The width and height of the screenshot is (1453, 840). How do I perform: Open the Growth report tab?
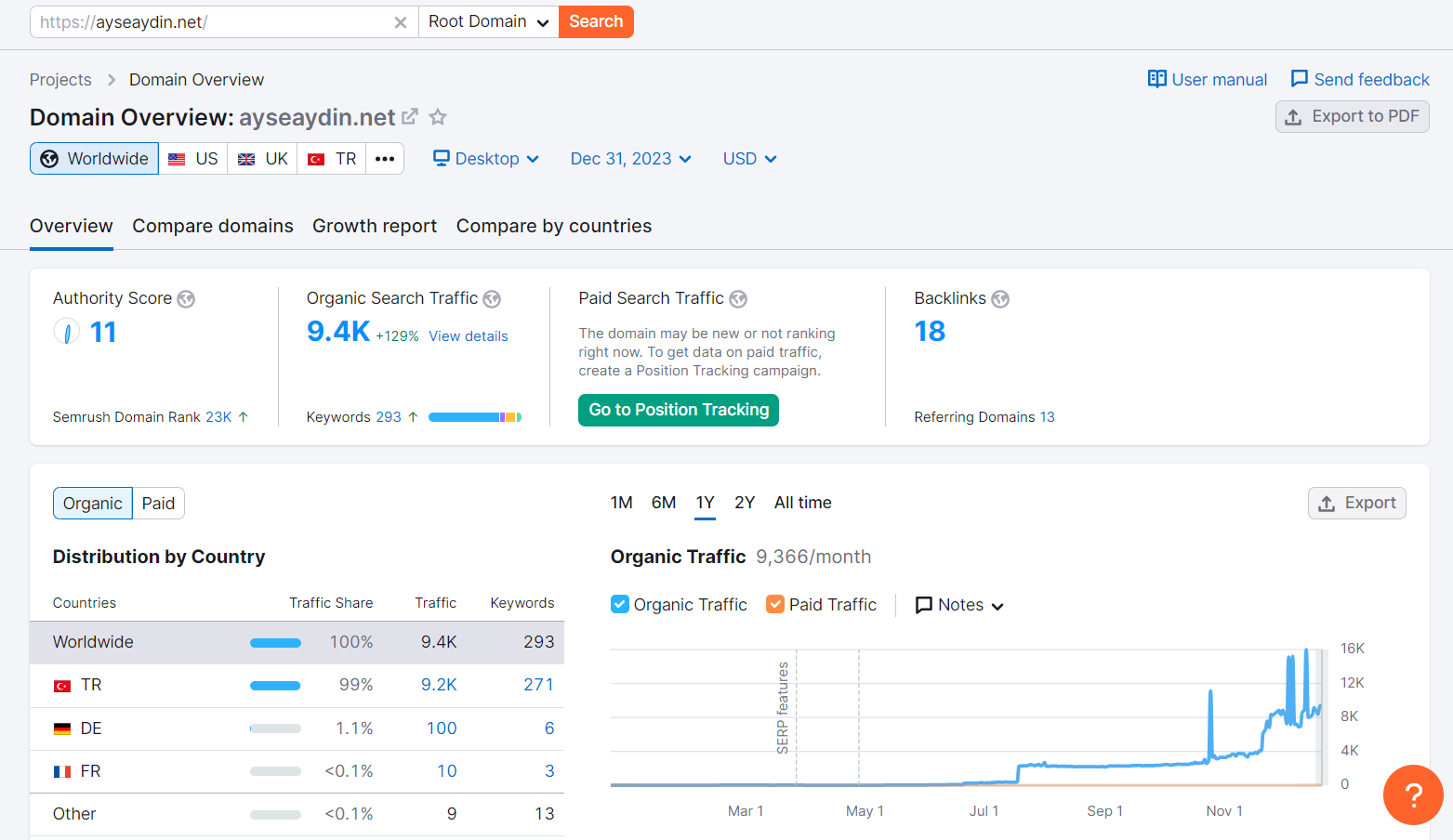[x=375, y=226]
